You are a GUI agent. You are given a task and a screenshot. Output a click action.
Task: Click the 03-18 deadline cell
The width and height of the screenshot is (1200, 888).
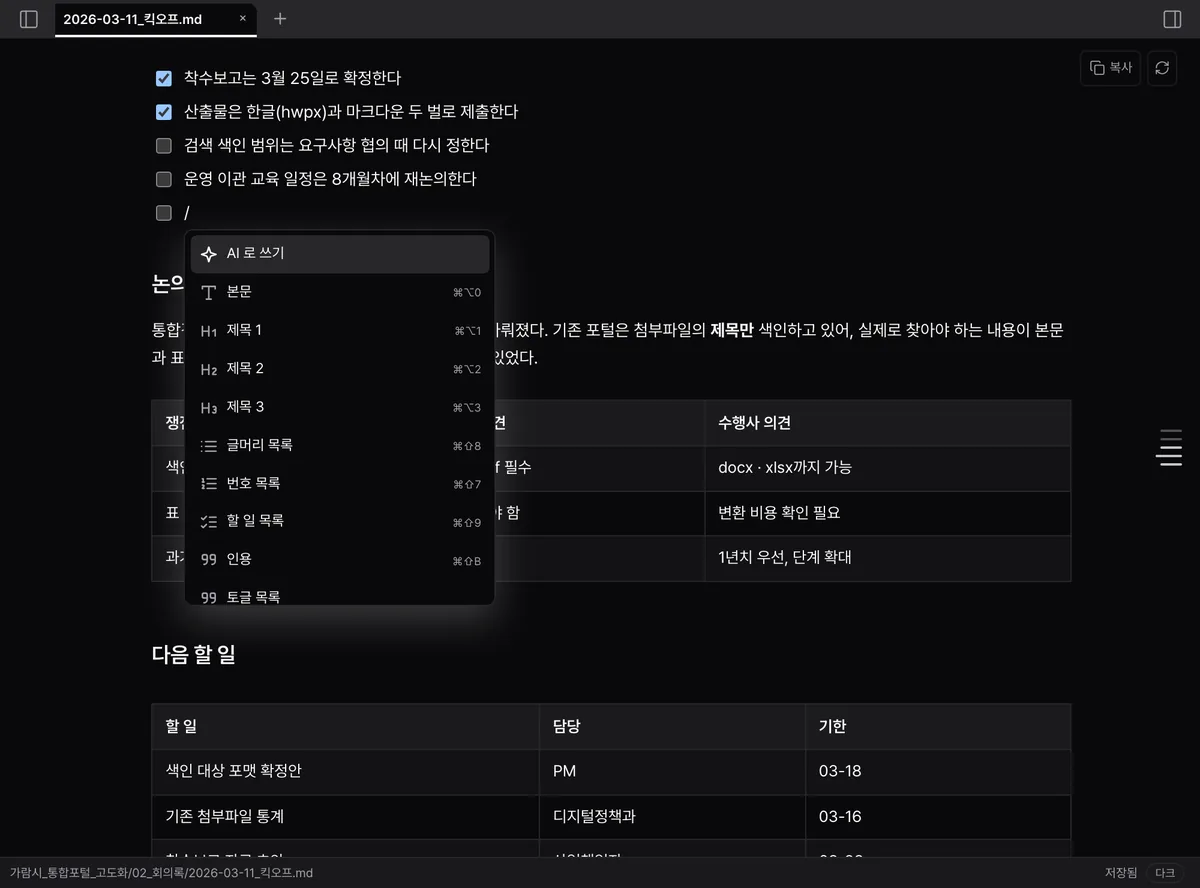[938, 772]
